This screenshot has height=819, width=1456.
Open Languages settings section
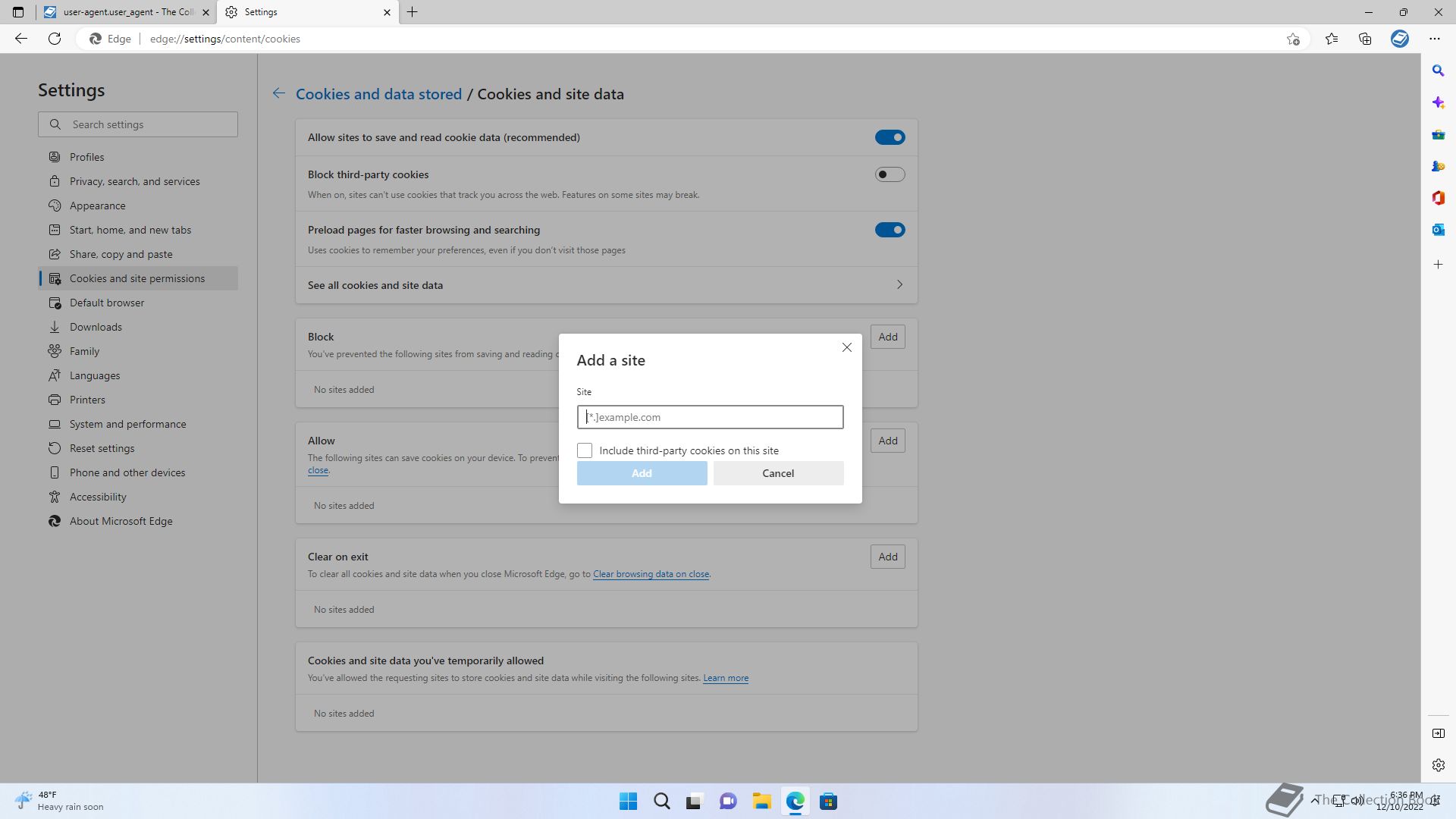click(x=138, y=375)
